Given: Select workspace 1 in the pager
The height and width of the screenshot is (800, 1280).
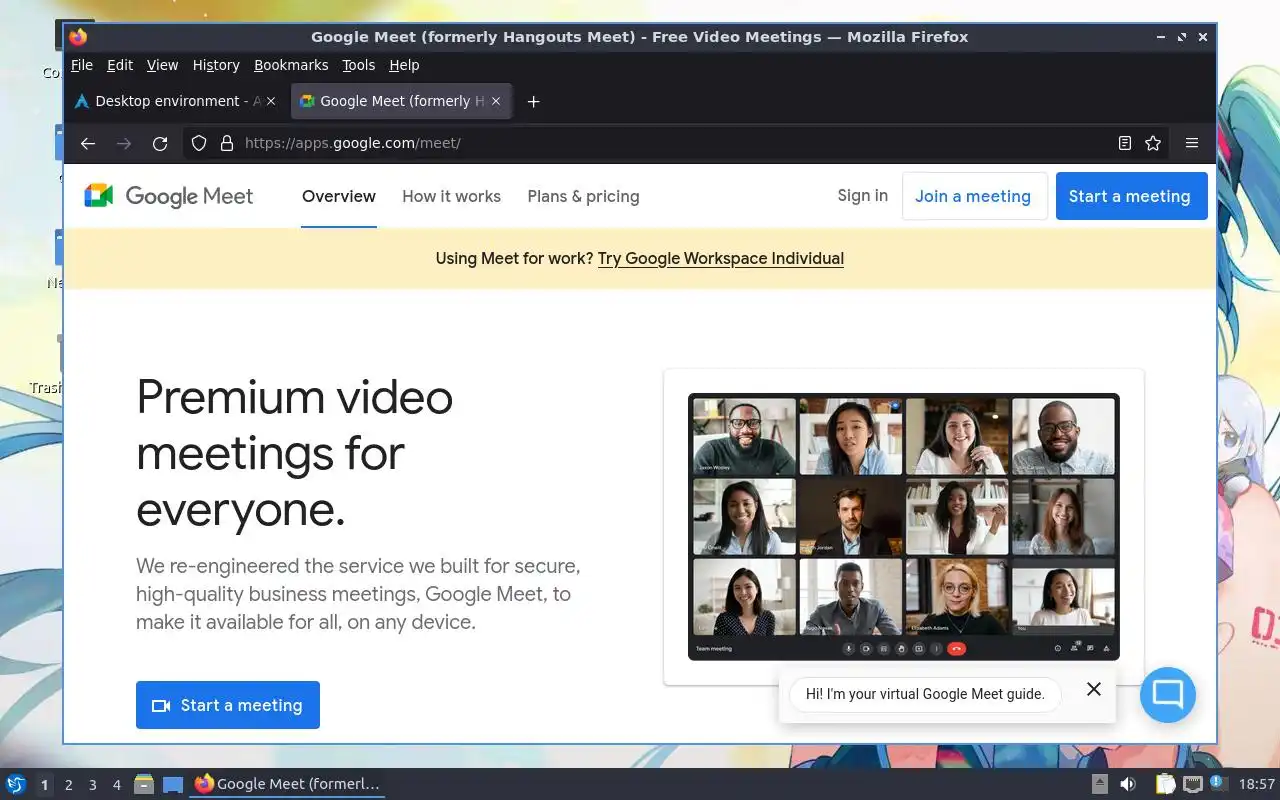Looking at the screenshot, I should [44, 785].
